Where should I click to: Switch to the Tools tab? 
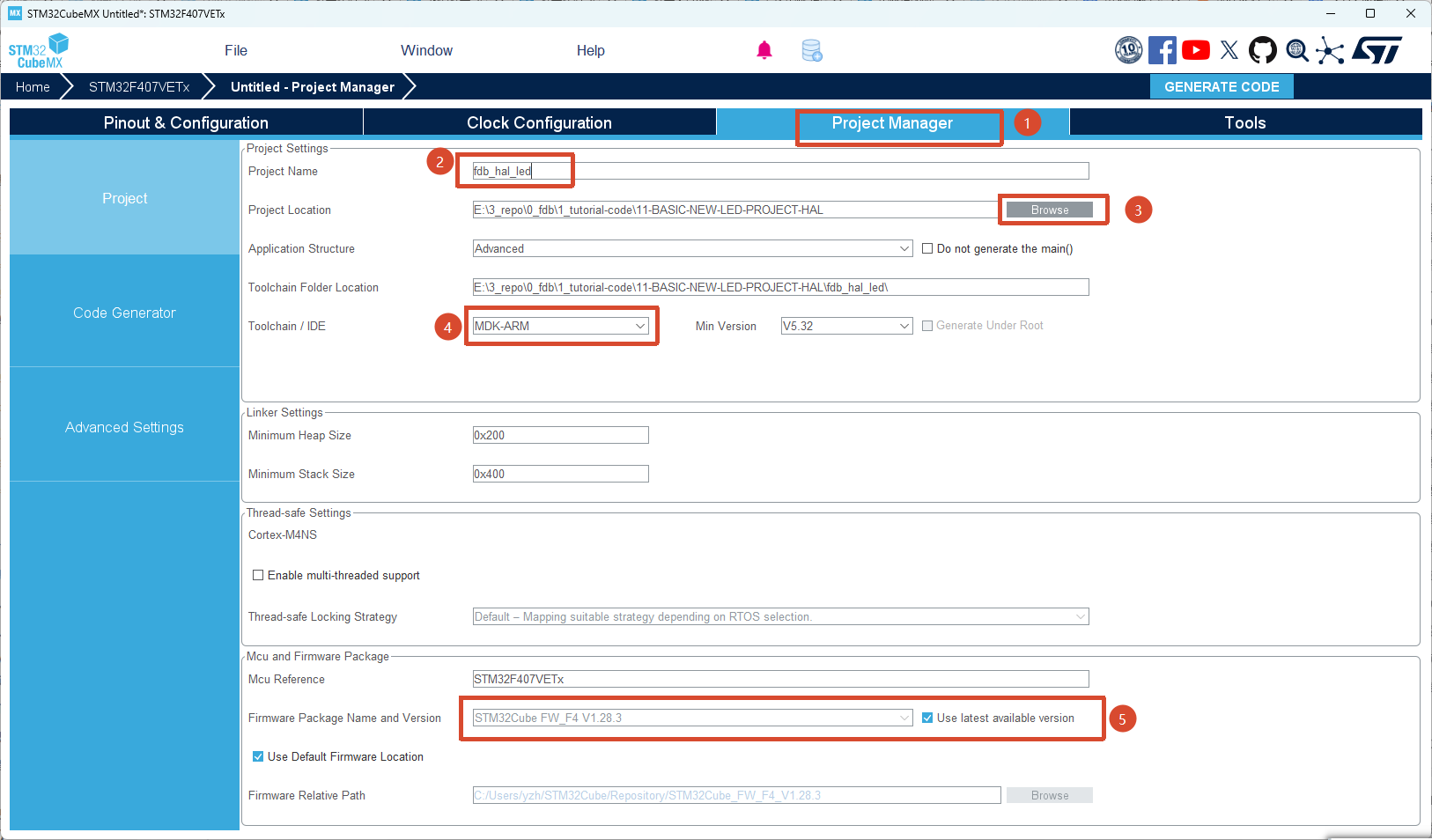(x=1245, y=122)
